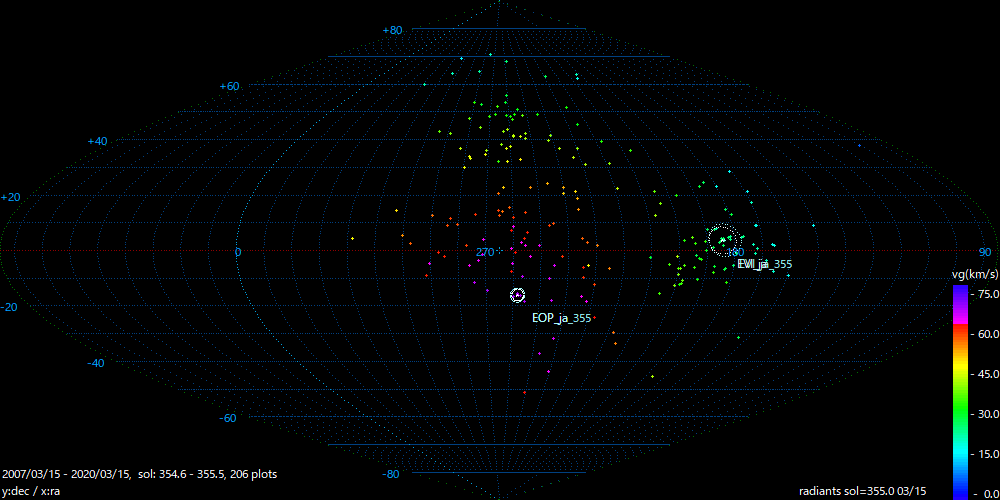1000x500 pixels.
Task: Click the date range and plots count text
Action: click(x=140, y=474)
